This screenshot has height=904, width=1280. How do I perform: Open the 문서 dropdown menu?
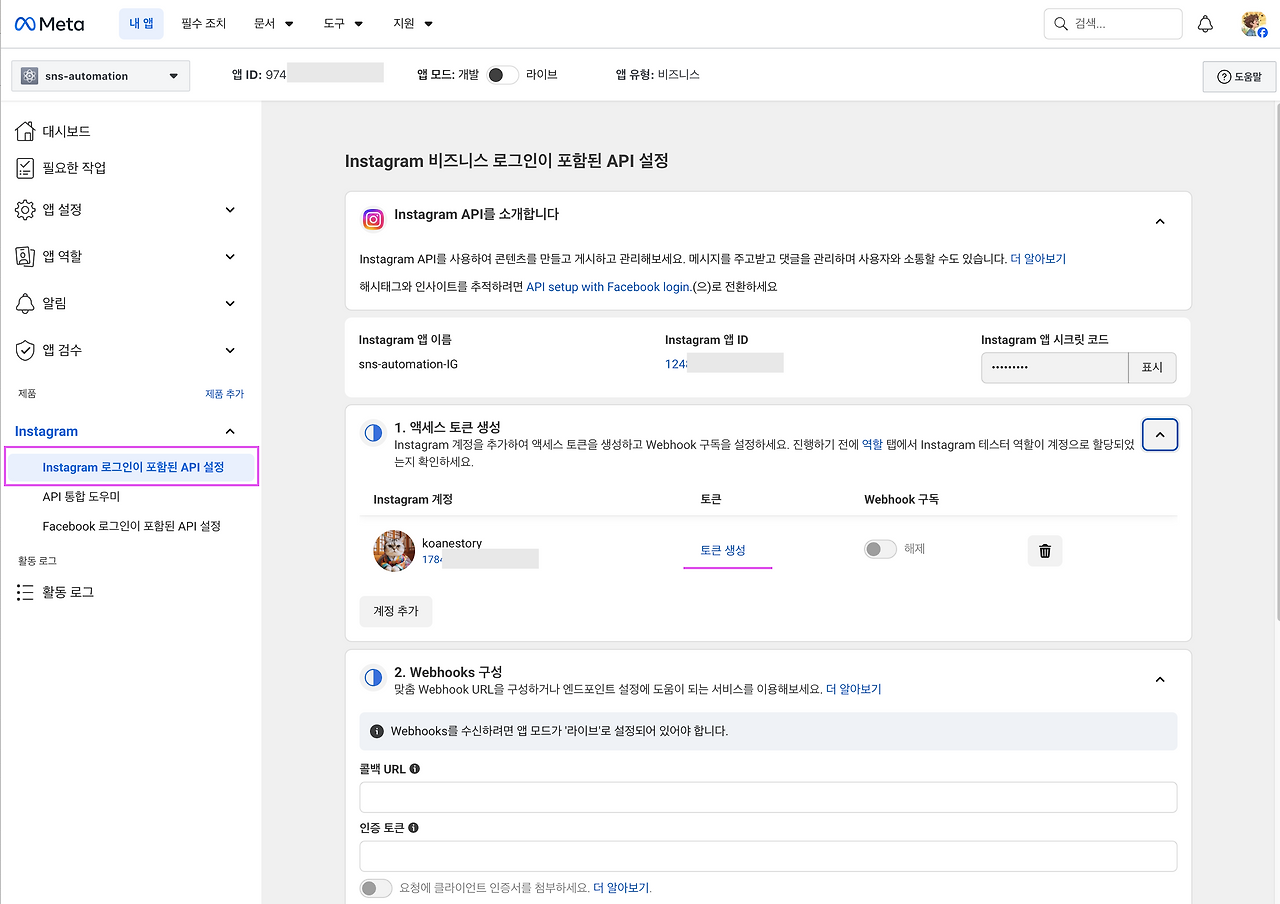tap(274, 23)
